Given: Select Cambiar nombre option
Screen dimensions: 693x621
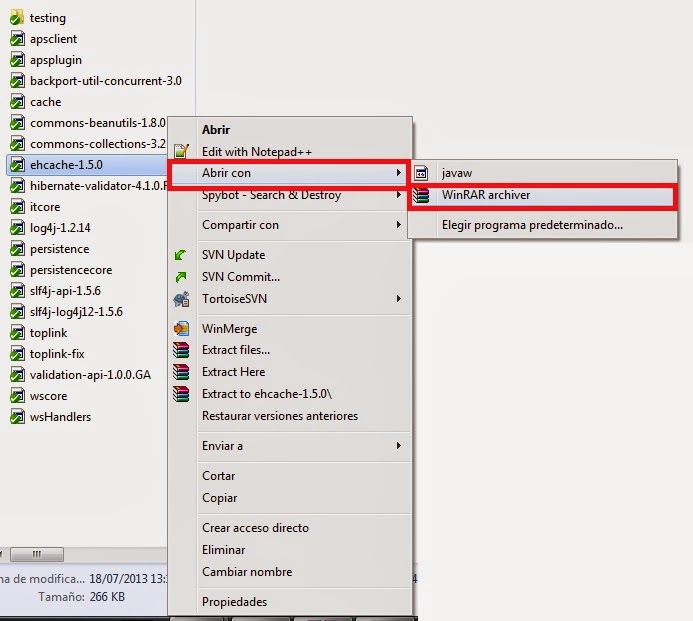Looking at the screenshot, I should [x=290, y=572].
